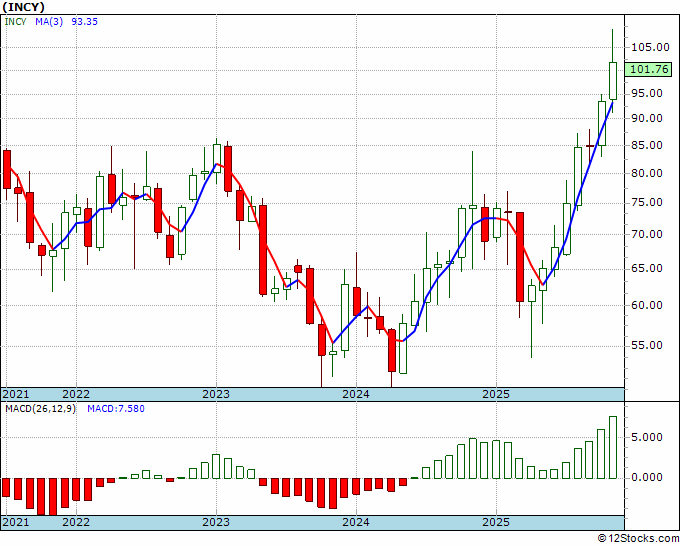
Task: Click 2022 on the price chart timeline
Action: click(x=76, y=394)
